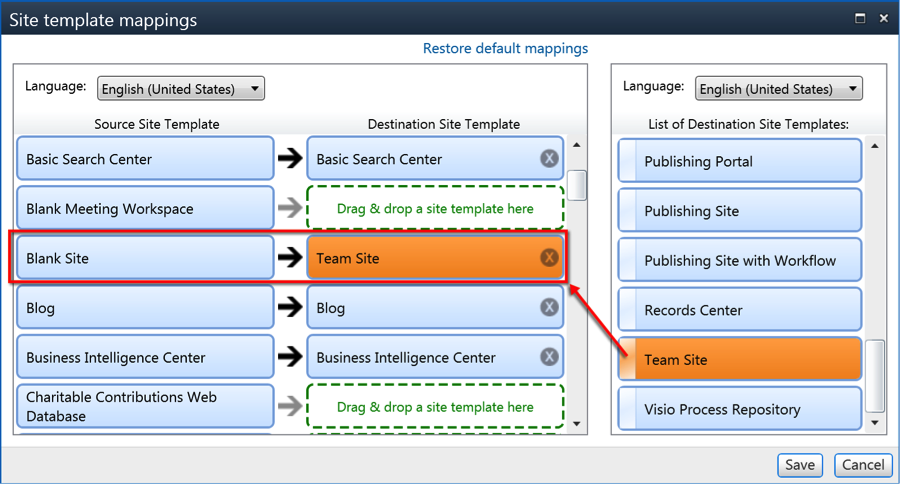The height and width of the screenshot is (484, 900).
Task: Click the Cancel button
Action: coord(863,464)
